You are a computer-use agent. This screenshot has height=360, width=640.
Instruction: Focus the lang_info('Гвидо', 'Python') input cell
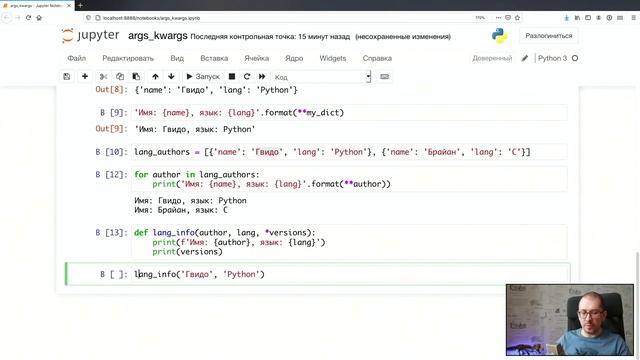(350, 274)
